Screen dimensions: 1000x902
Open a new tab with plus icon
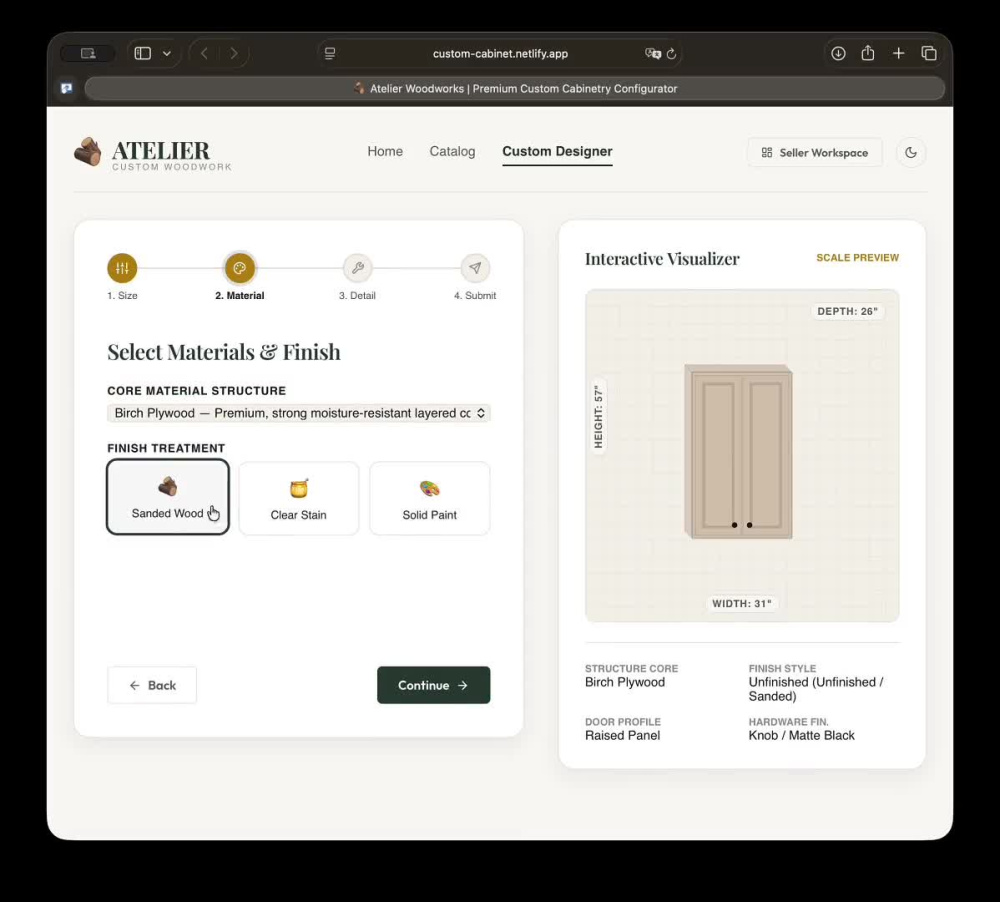(898, 54)
